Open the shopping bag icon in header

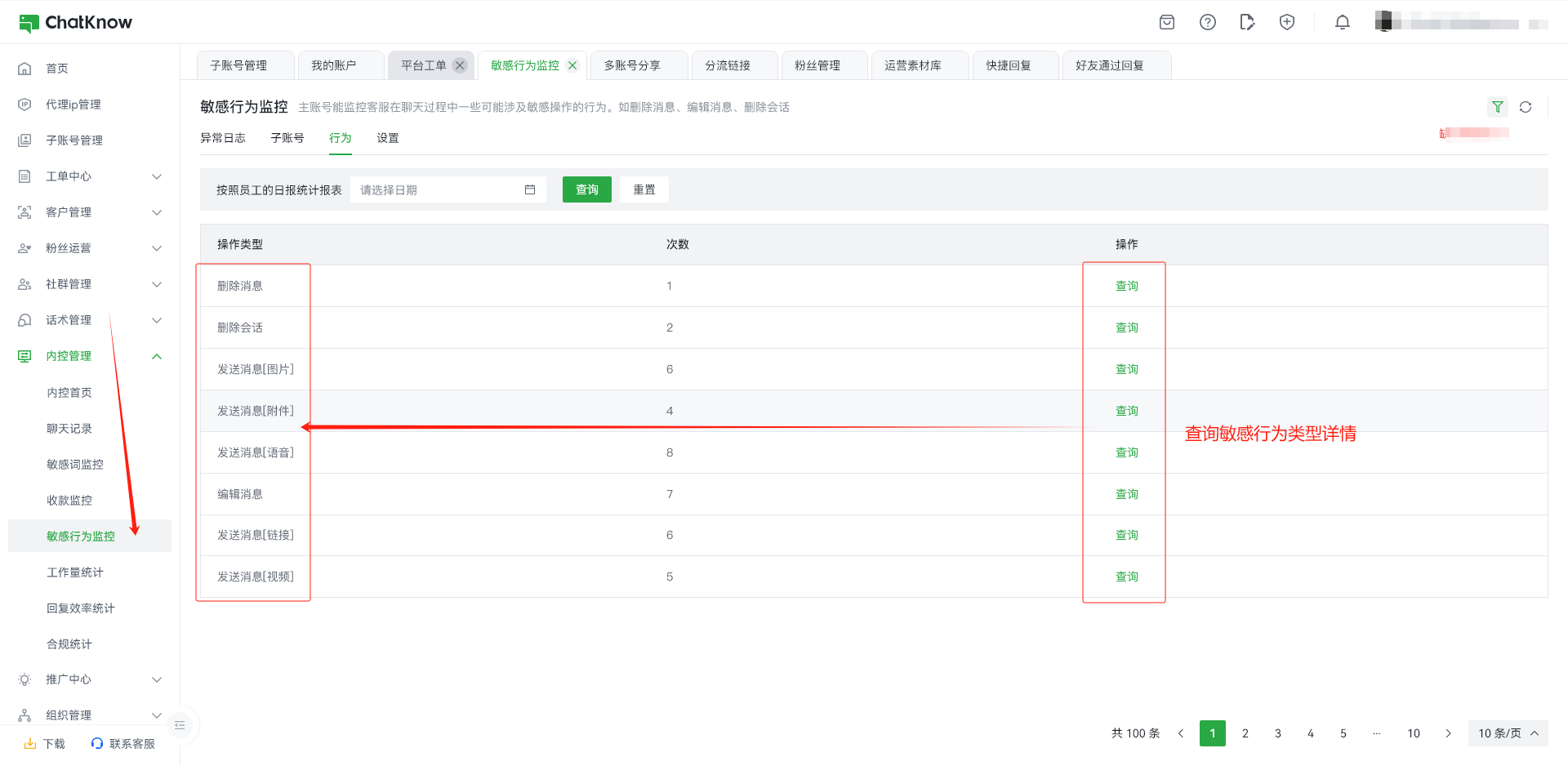point(1167,22)
